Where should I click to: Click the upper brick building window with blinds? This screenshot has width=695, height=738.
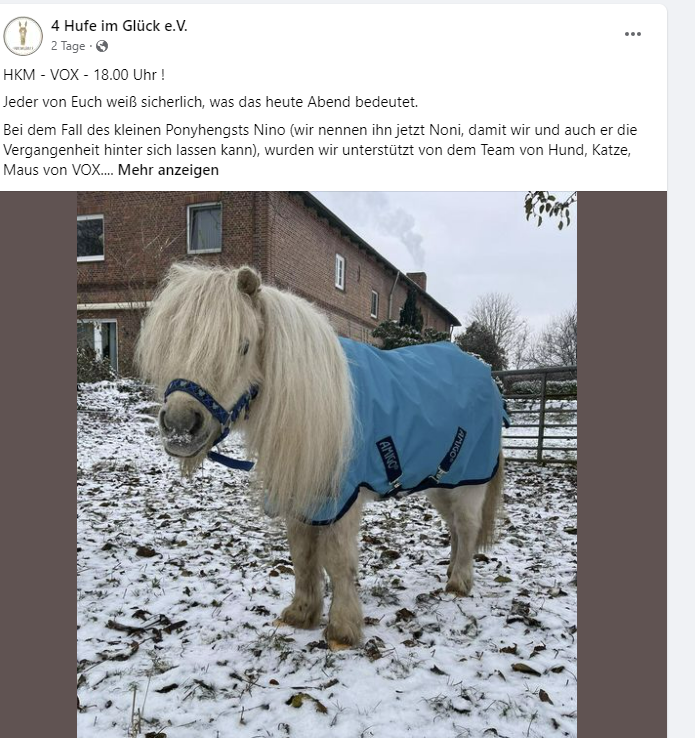coord(205,228)
